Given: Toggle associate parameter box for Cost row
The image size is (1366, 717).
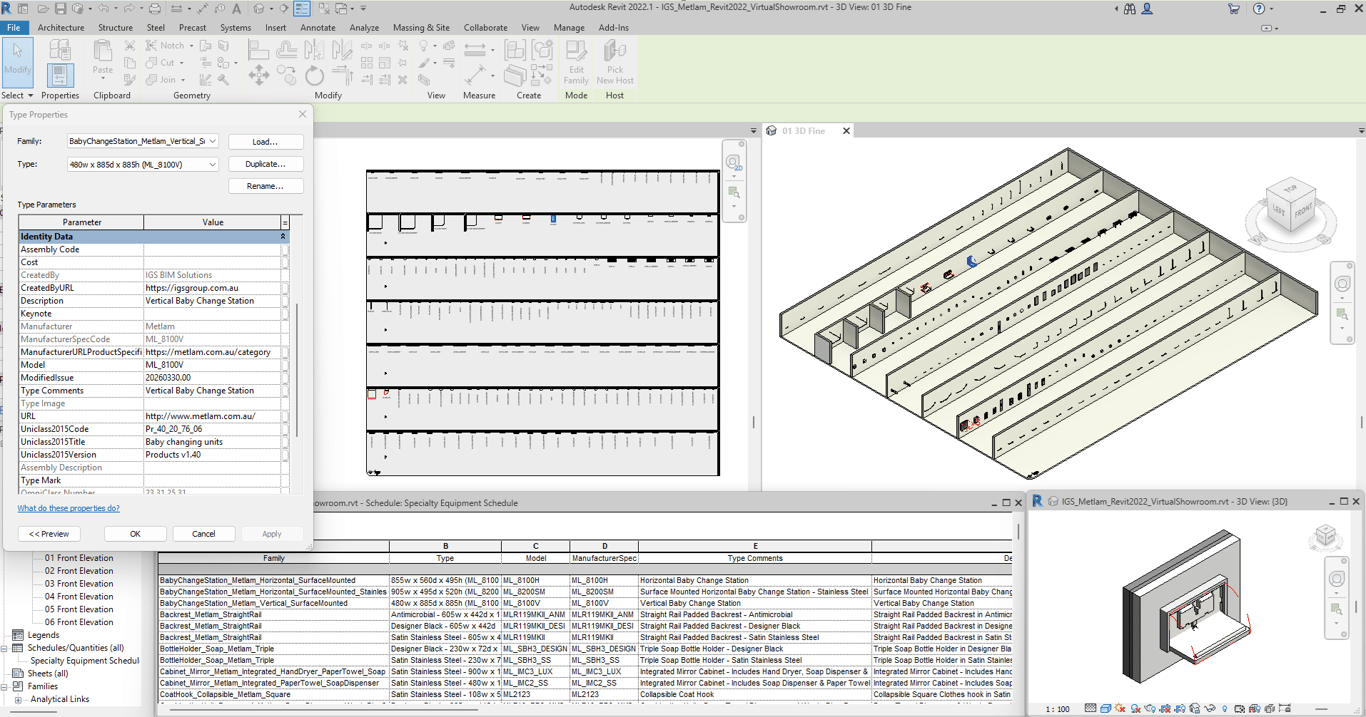Looking at the screenshot, I should 285,262.
